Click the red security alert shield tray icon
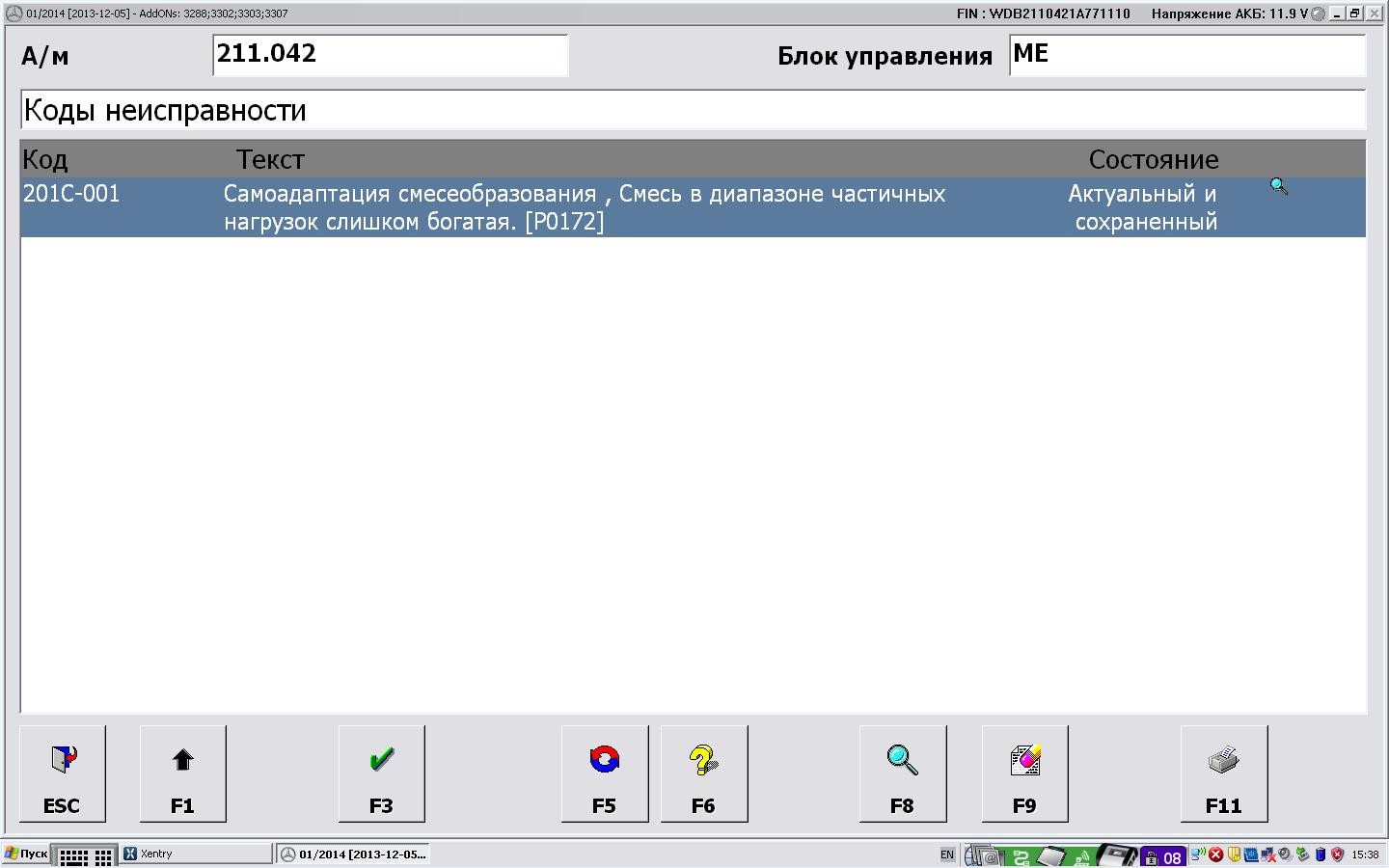1389x868 pixels. tap(1337, 854)
